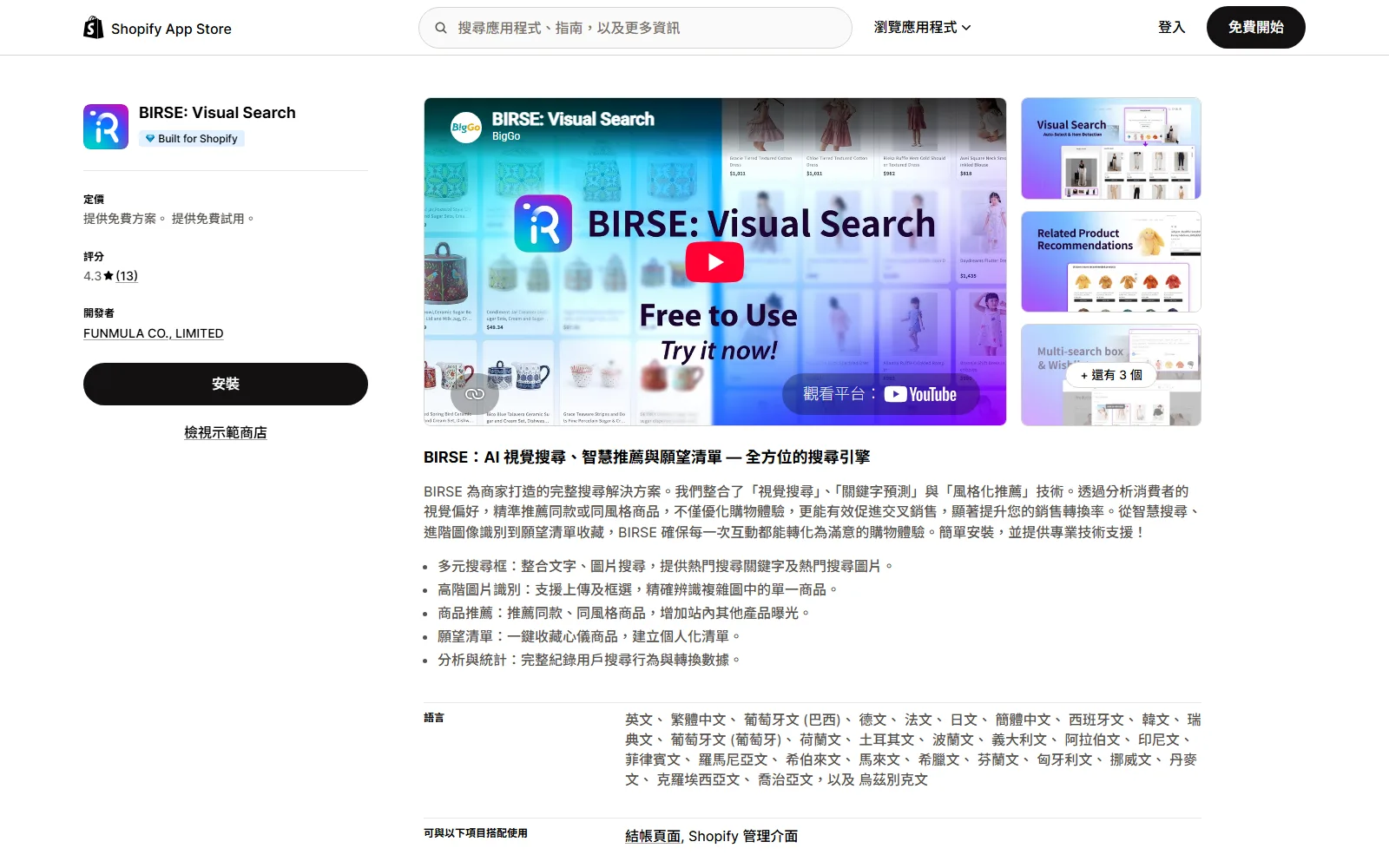Open the (13) reviews link
The width and height of the screenshot is (1389, 868).
point(127,276)
